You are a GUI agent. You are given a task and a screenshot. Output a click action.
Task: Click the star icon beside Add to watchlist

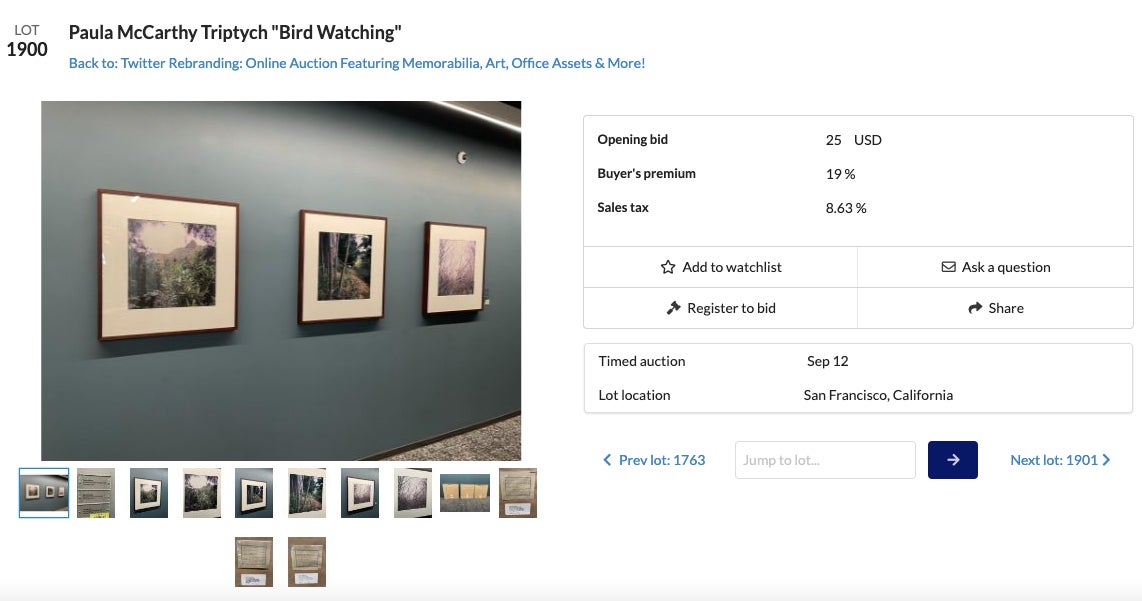(x=668, y=267)
